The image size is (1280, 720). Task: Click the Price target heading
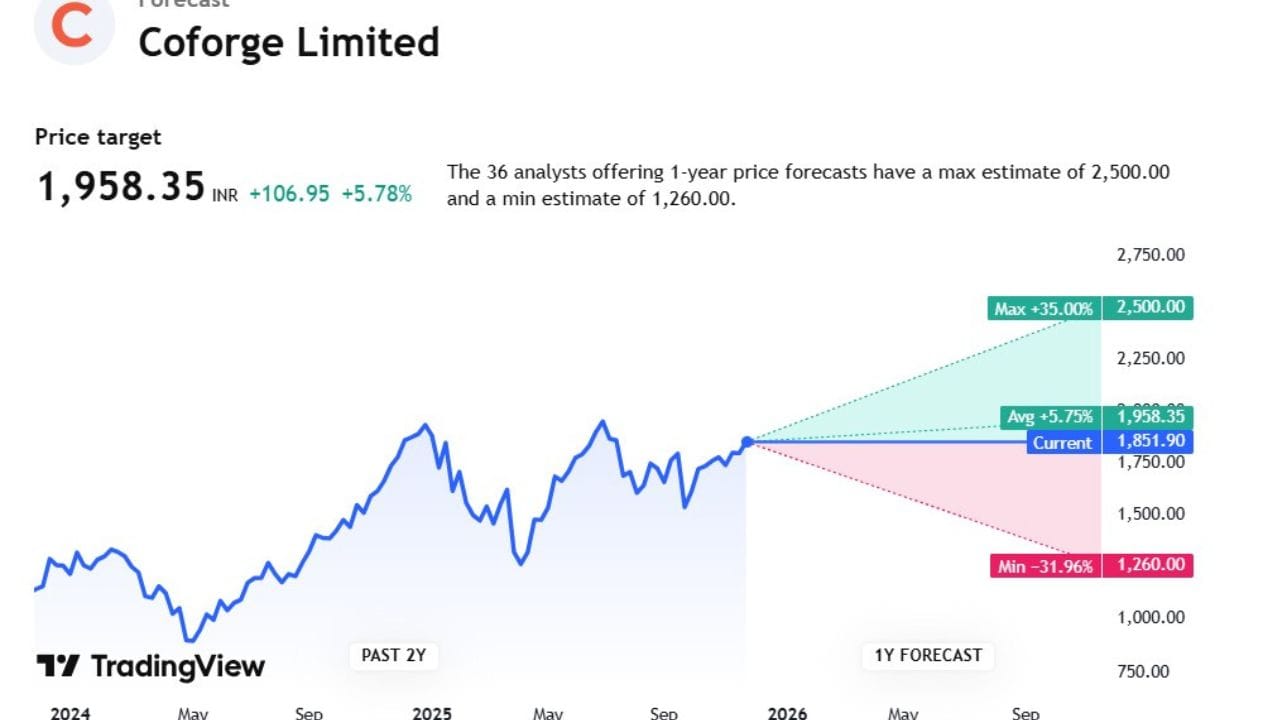tap(98, 137)
